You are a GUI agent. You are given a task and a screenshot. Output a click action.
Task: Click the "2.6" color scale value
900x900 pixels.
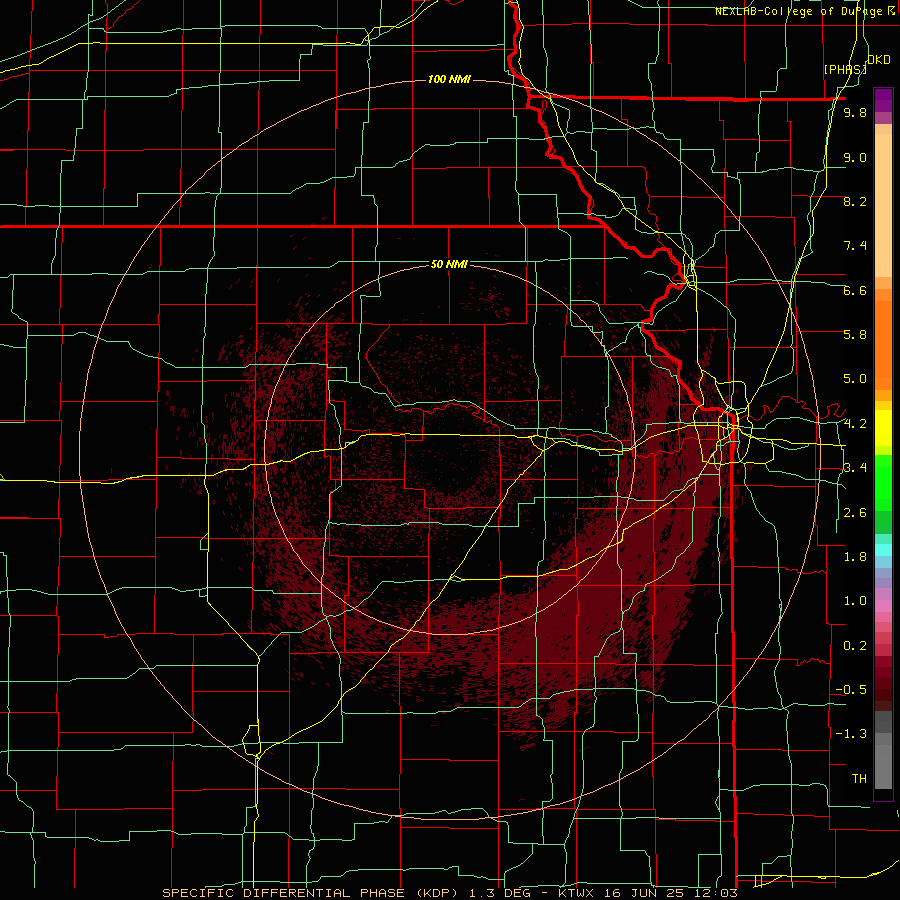855,513
